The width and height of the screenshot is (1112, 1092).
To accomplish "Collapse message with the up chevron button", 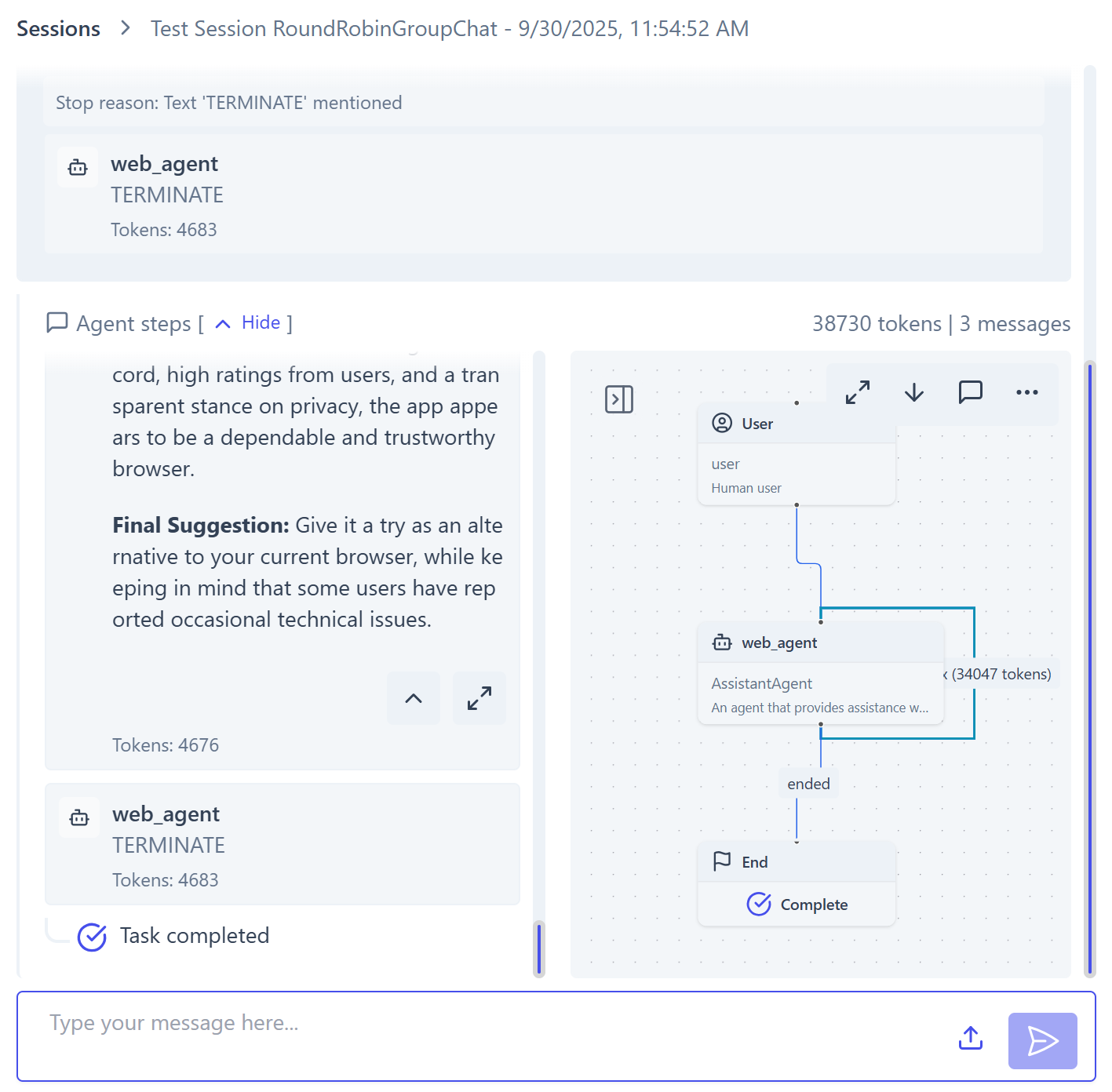I will coord(414,698).
